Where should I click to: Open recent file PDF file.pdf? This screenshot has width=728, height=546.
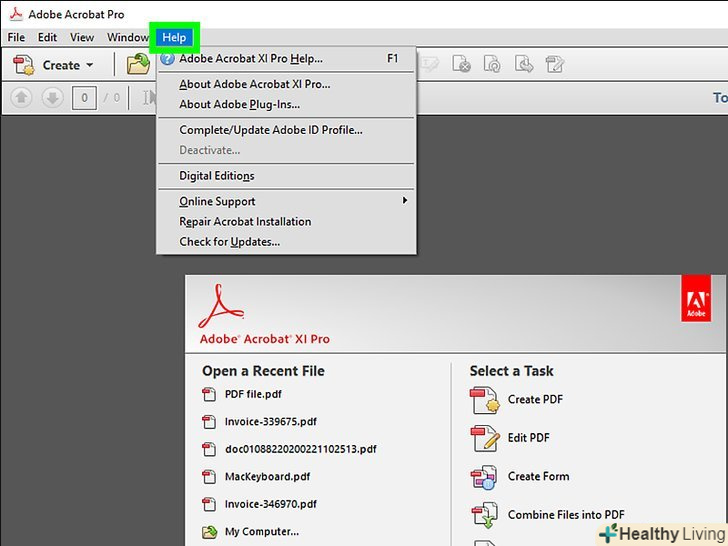[x=253, y=394]
